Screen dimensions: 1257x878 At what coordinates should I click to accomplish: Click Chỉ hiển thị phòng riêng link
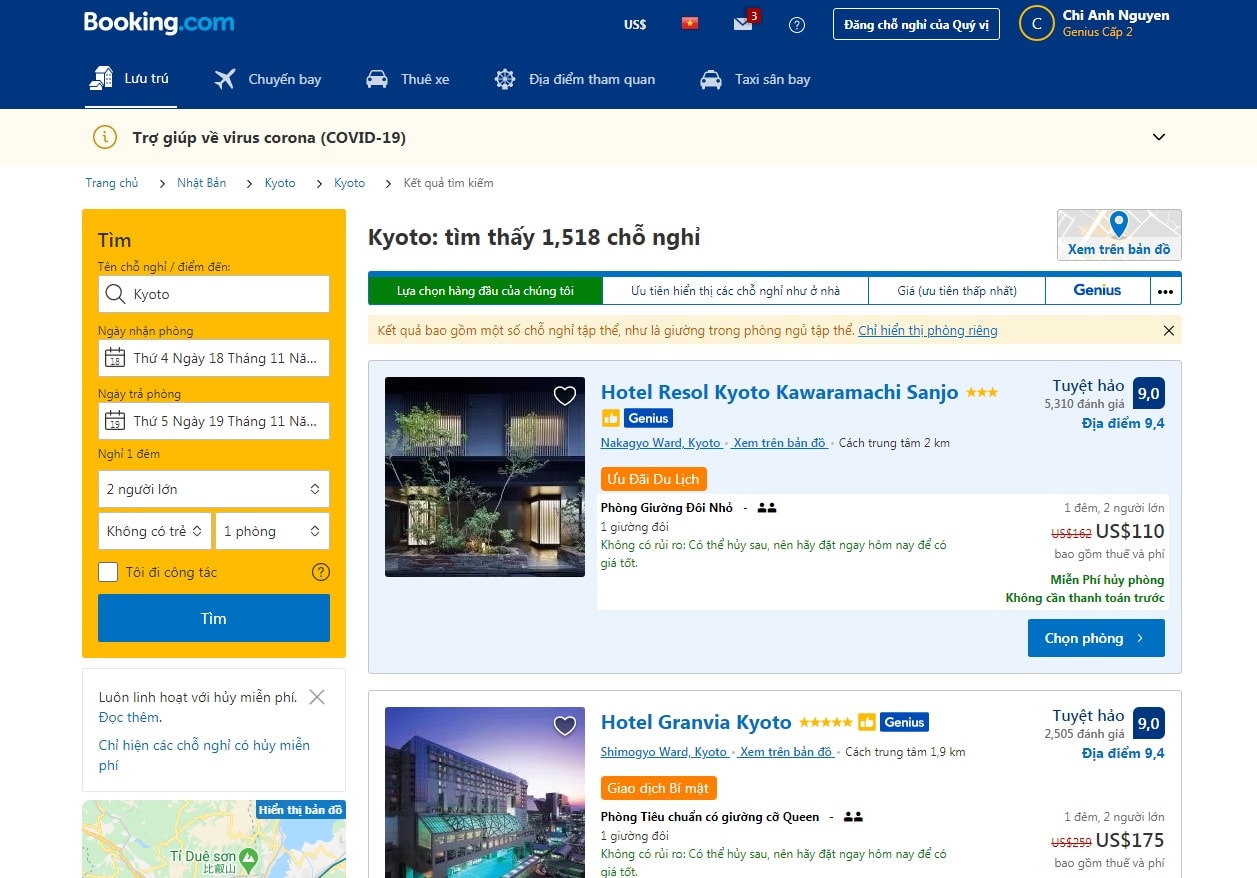click(x=928, y=330)
